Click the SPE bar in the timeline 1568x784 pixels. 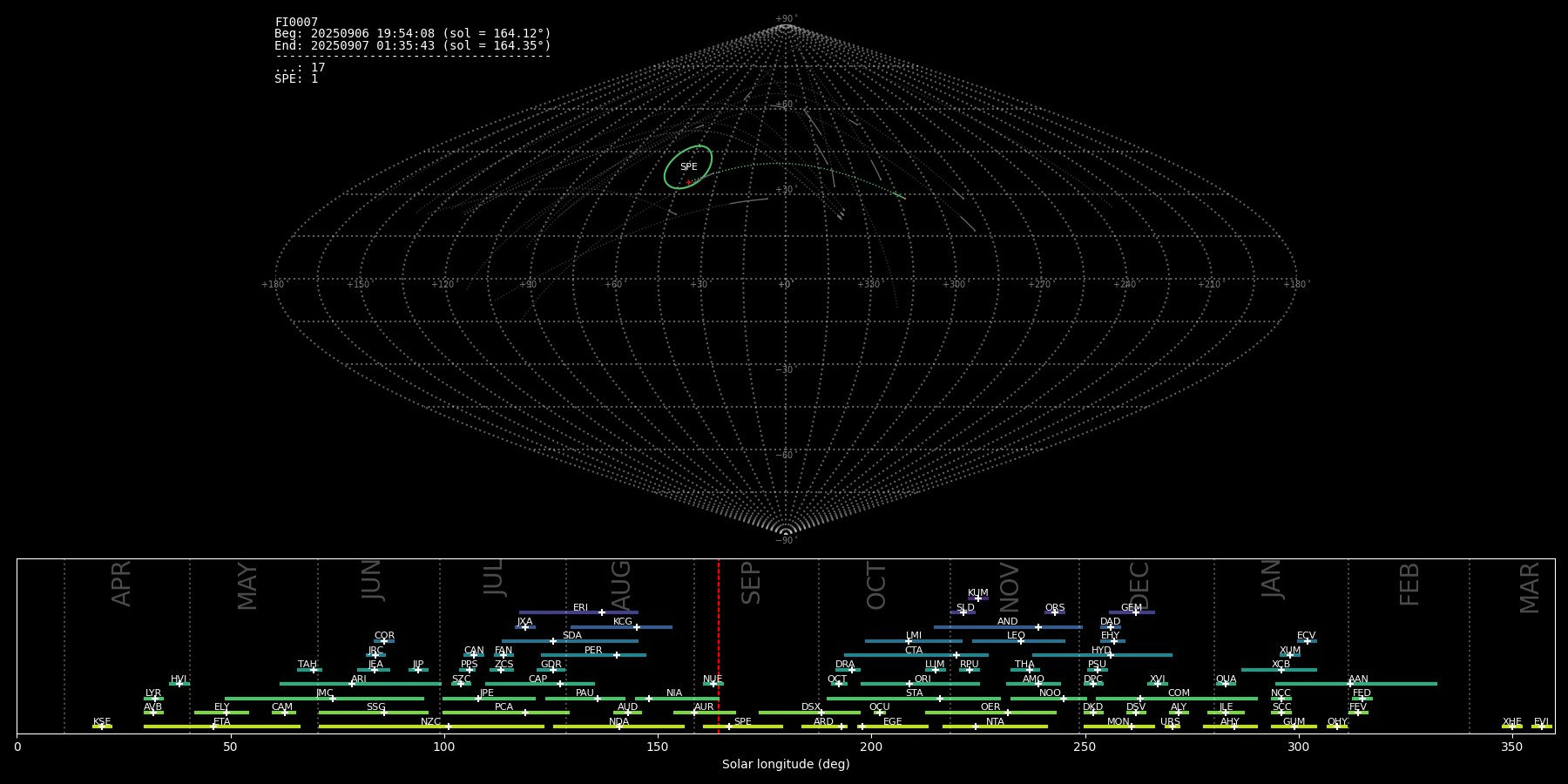pyautogui.click(x=758, y=727)
